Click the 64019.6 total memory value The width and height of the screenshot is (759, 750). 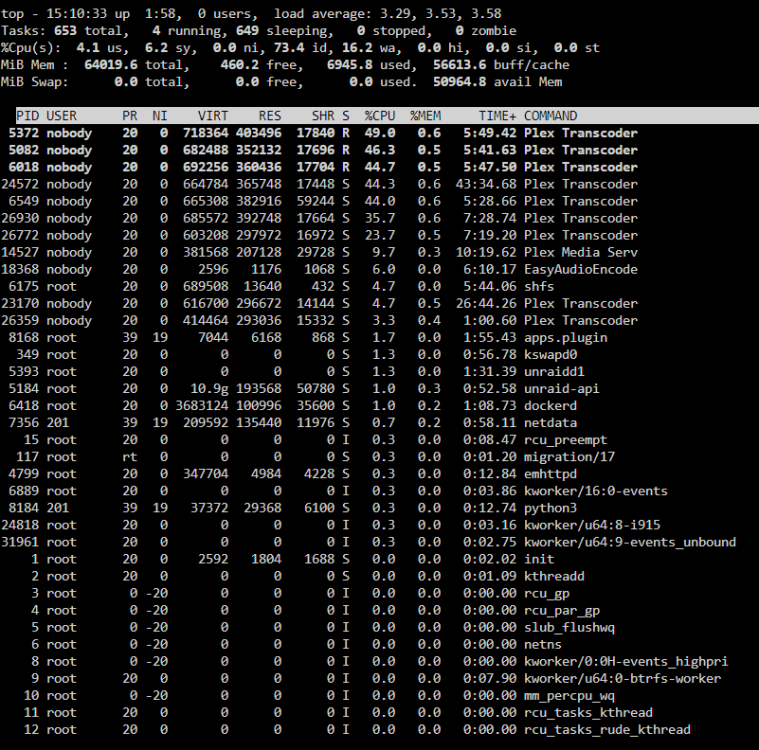pyautogui.click(x=111, y=65)
